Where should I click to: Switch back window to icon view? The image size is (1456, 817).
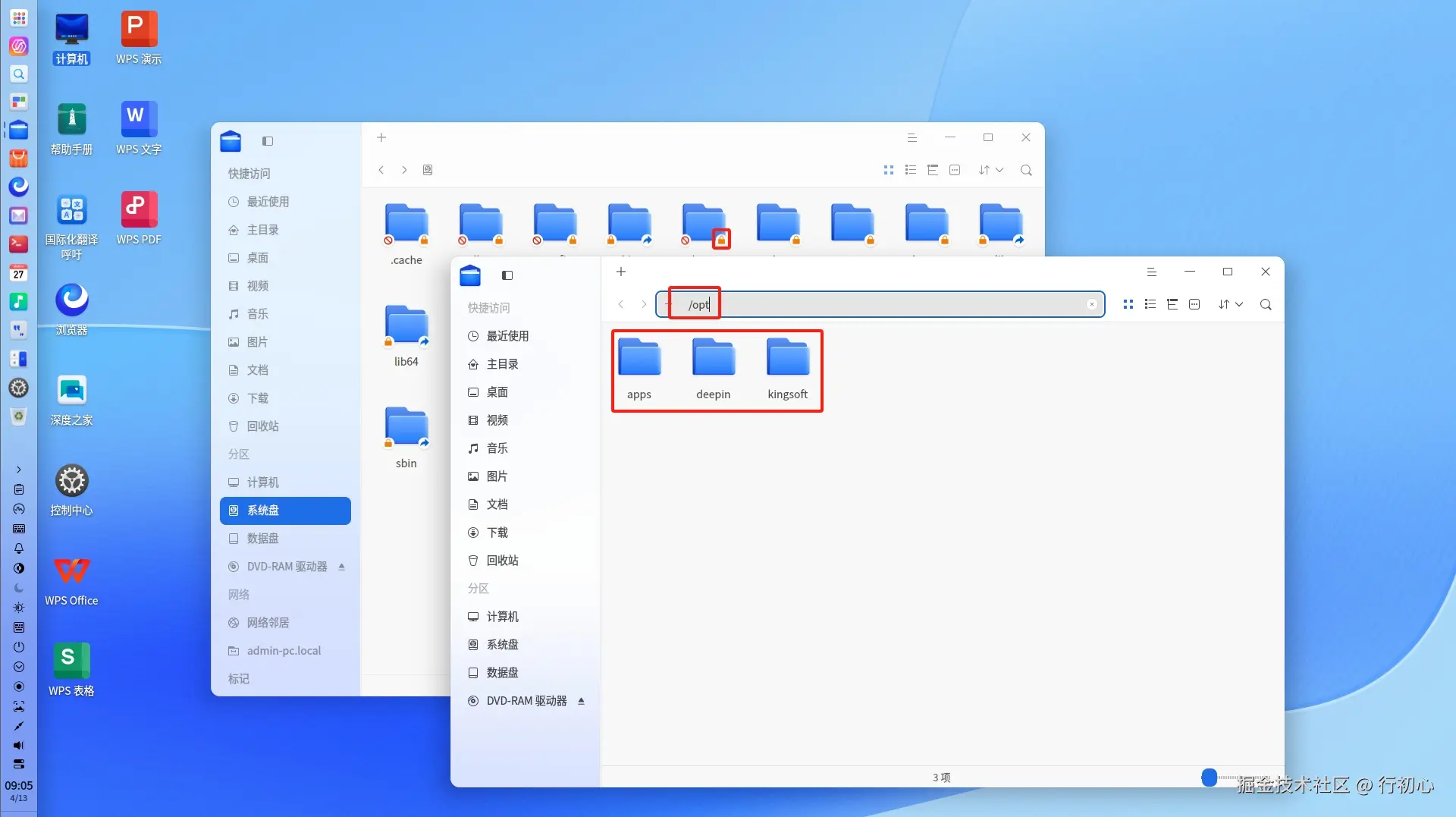coord(889,170)
